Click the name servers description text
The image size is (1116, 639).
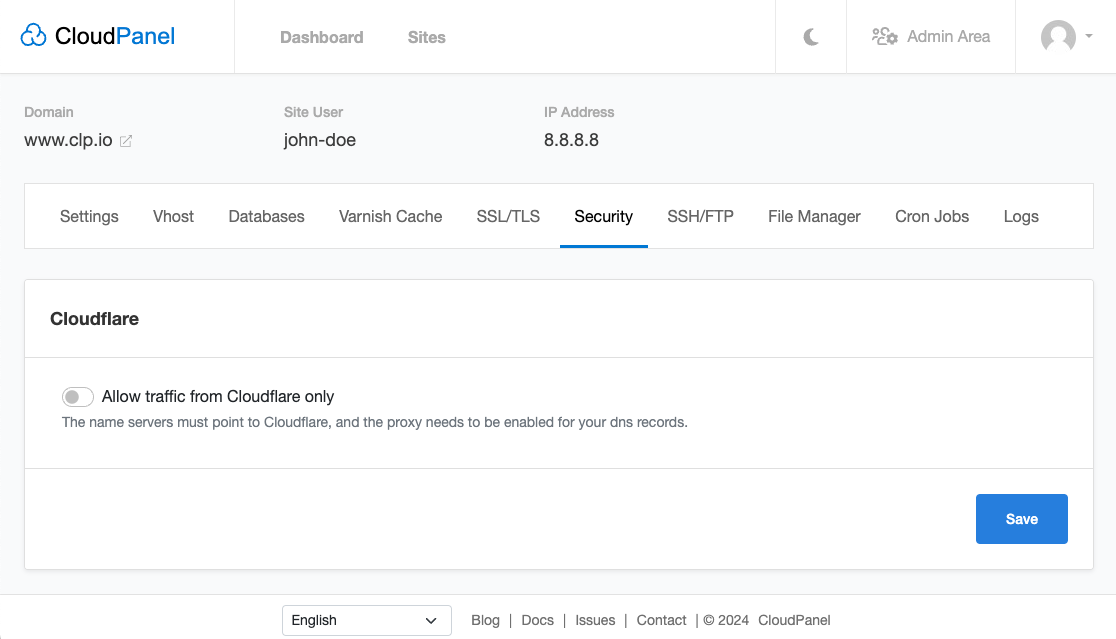point(374,423)
